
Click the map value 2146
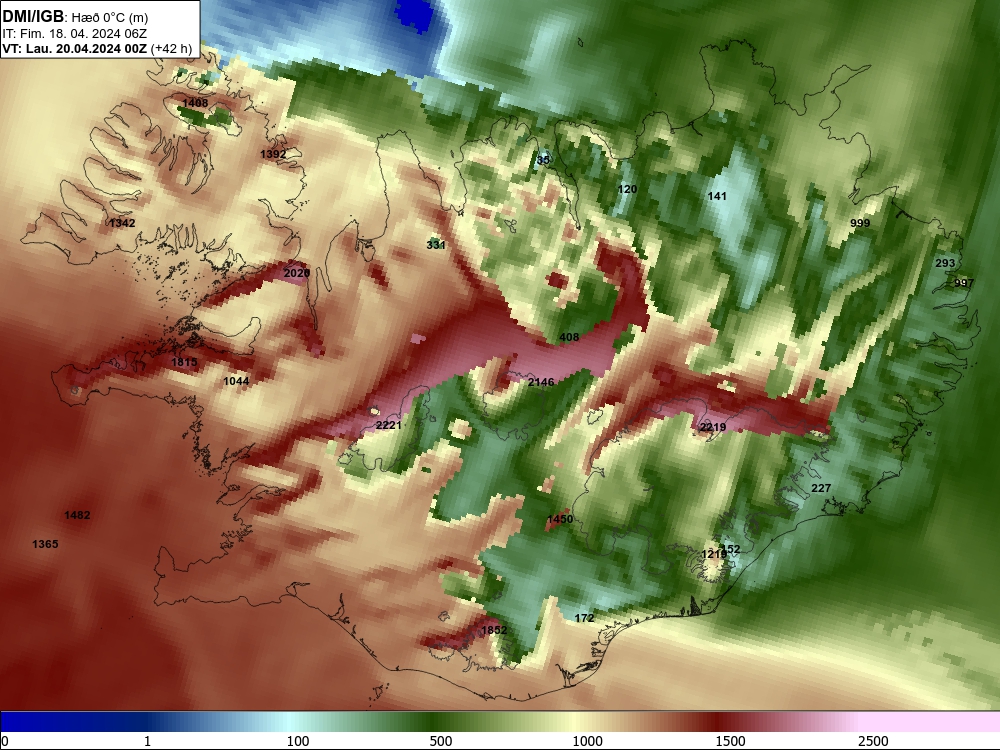click(x=541, y=381)
